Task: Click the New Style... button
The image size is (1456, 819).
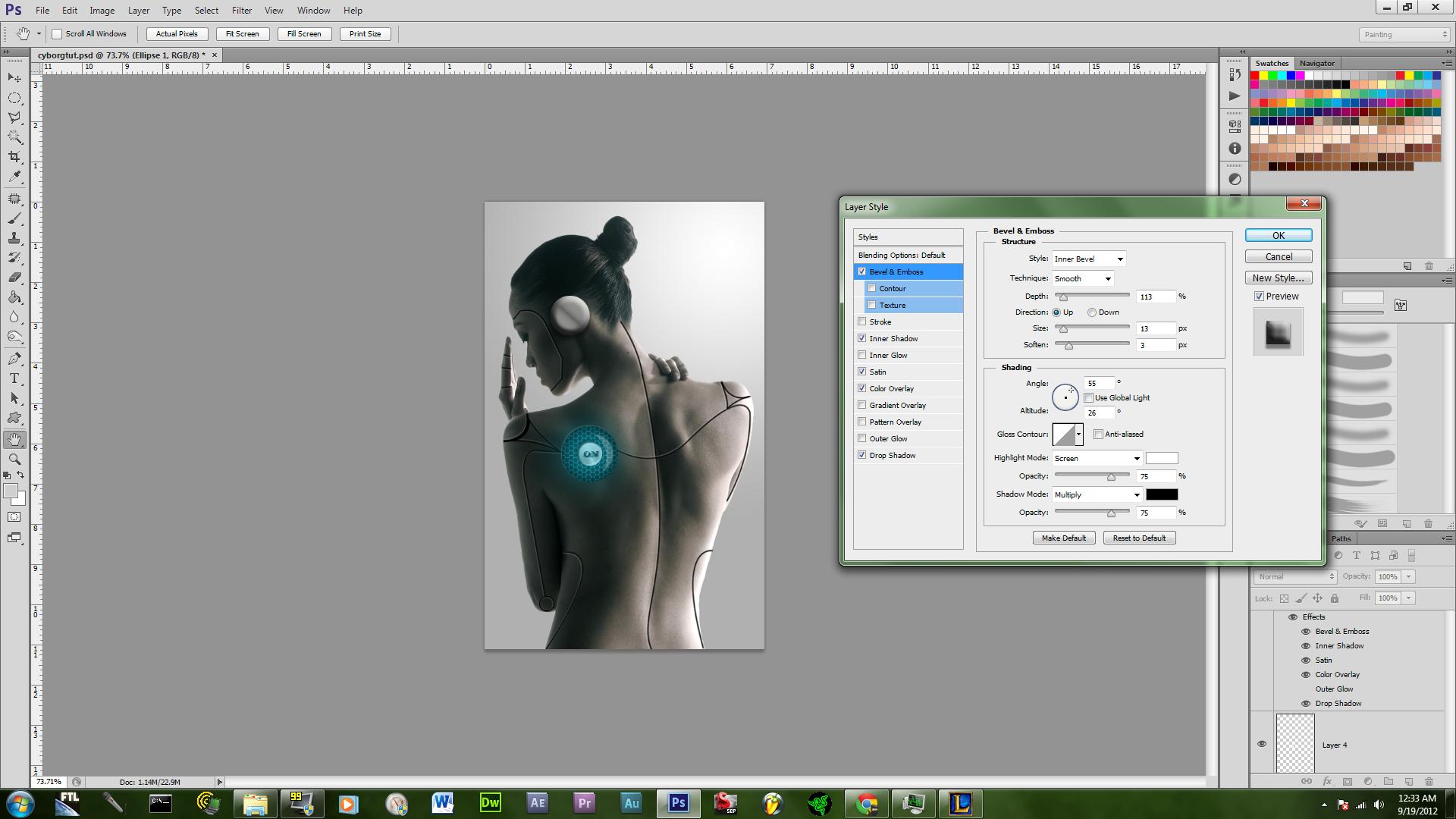Action: pyautogui.click(x=1279, y=278)
